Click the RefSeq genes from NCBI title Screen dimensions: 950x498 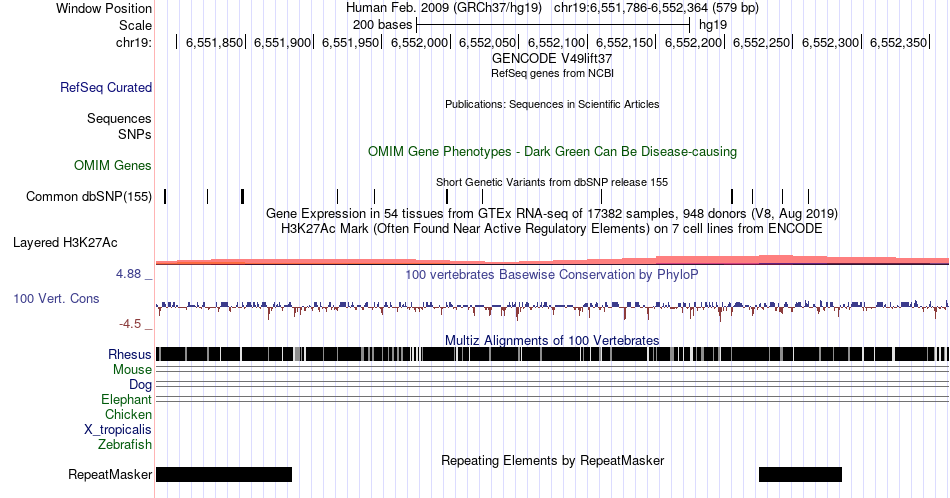point(552,73)
